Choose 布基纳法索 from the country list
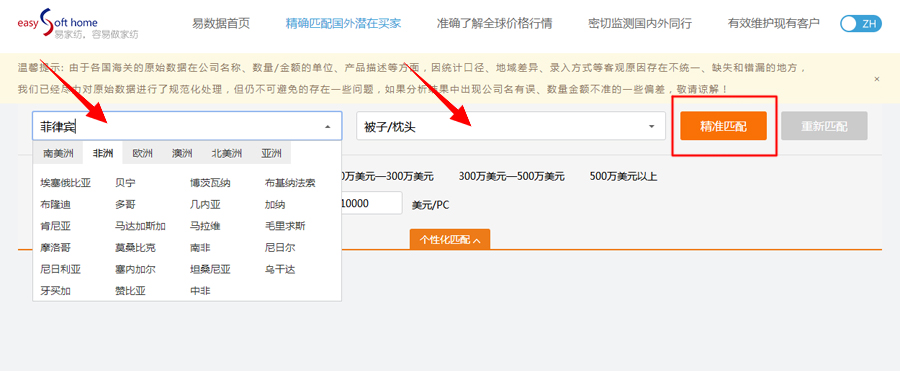The image size is (900, 371). pos(290,183)
